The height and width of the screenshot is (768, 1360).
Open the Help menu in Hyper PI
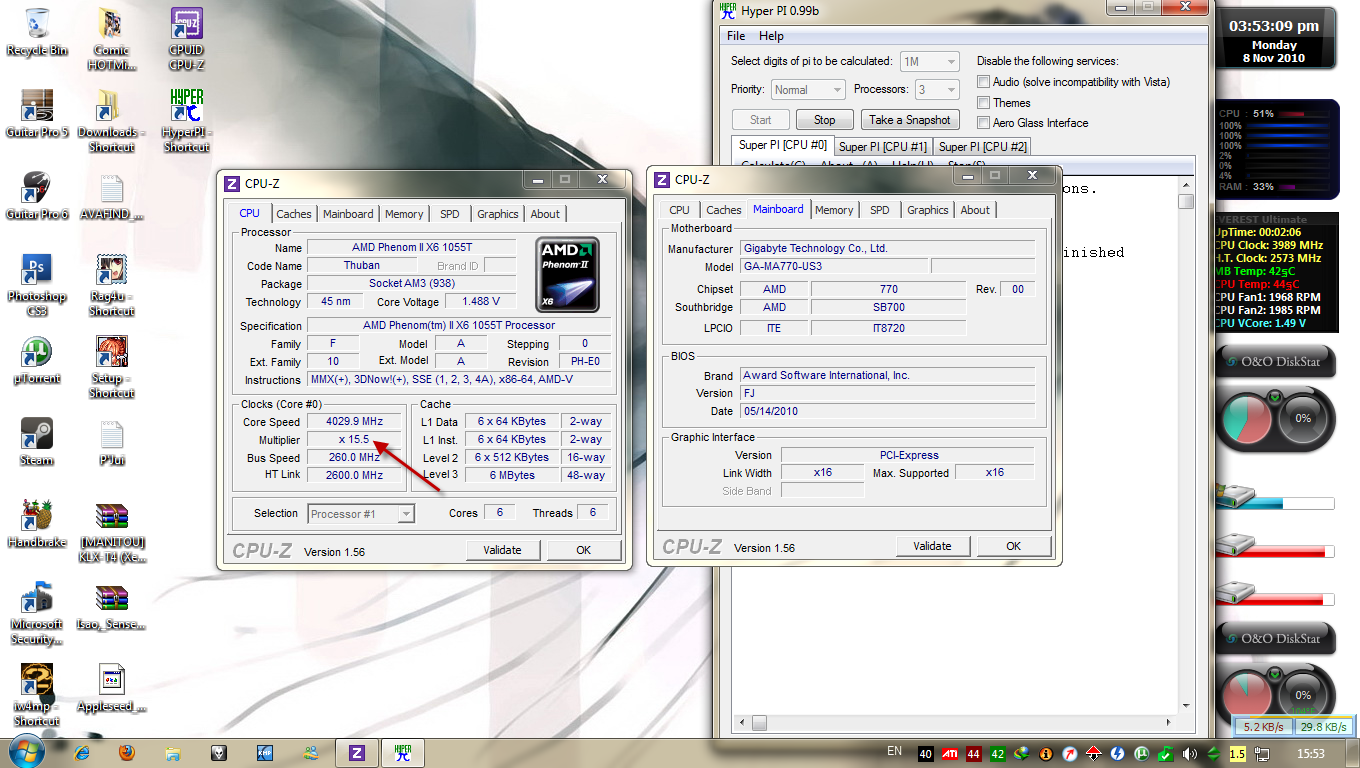tap(771, 36)
